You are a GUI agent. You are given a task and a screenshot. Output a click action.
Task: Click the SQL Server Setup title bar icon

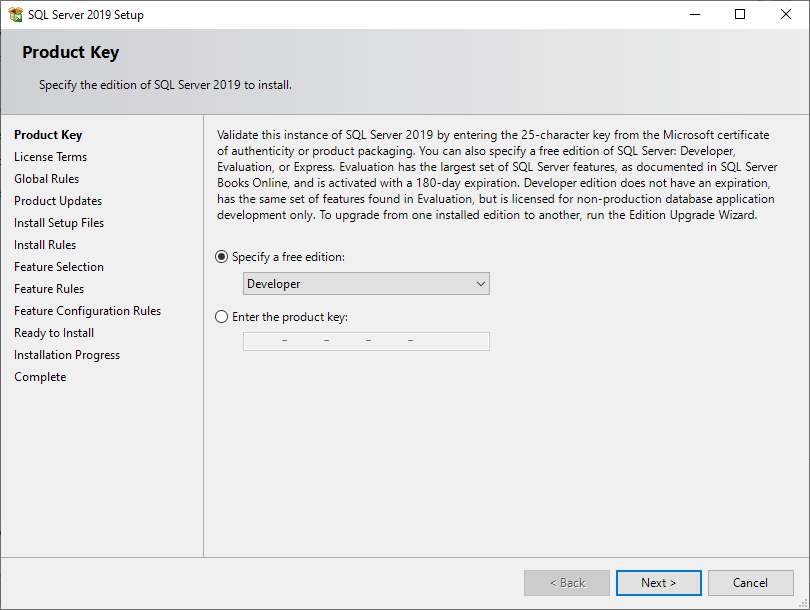tap(15, 15)
